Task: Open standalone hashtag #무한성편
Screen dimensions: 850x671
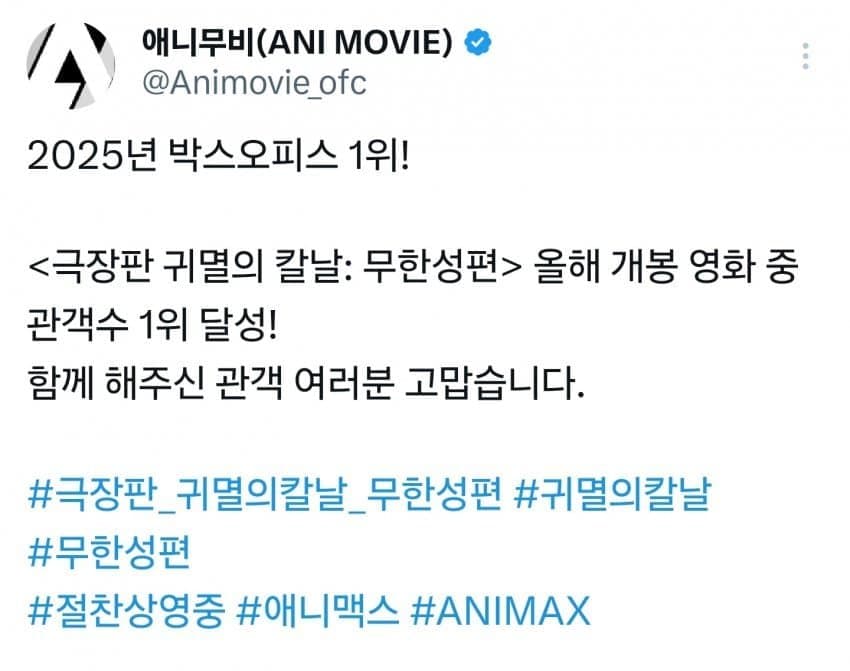Action: pyautogui.click(x=109, y=552)
